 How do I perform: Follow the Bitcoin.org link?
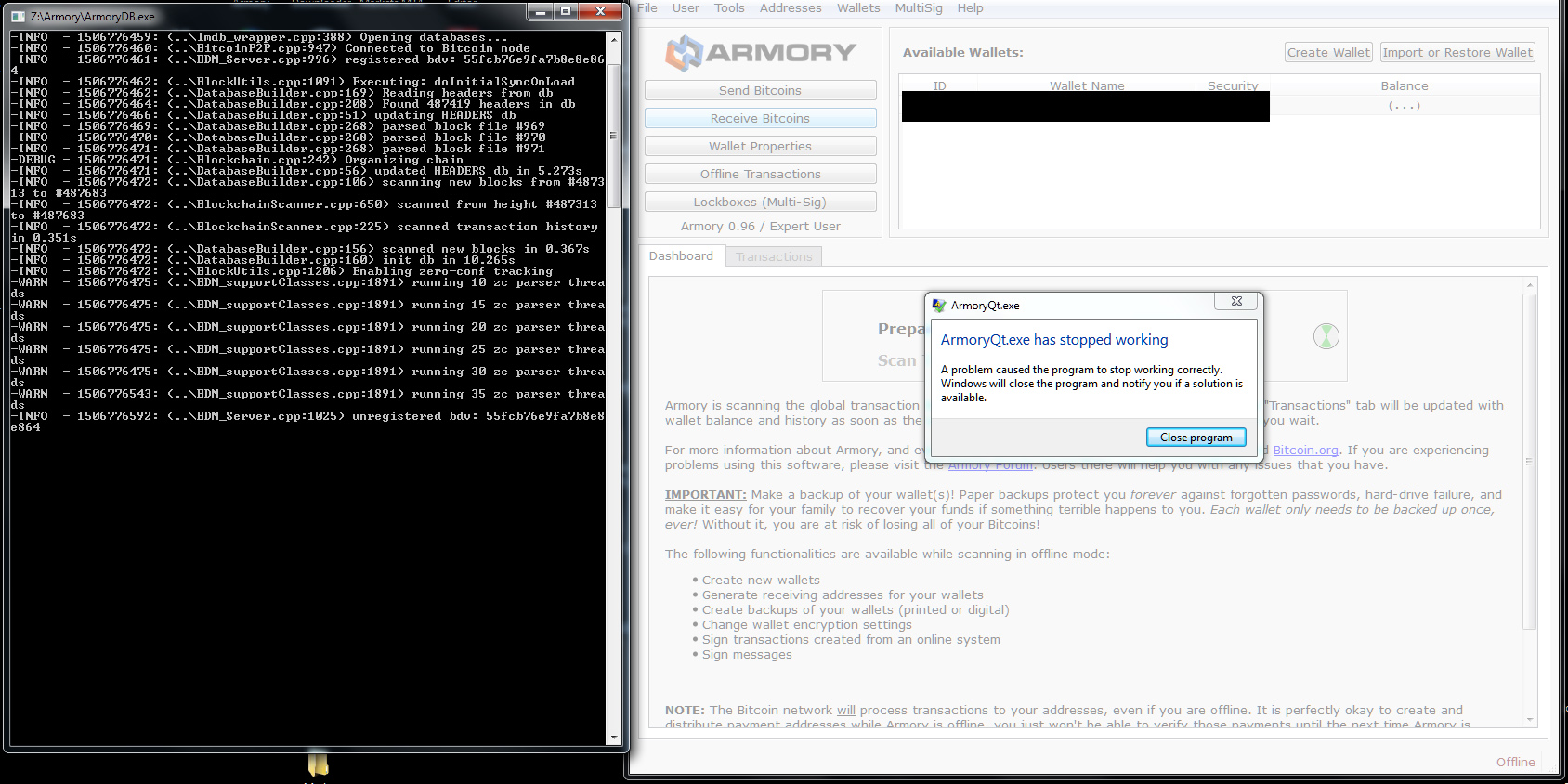(x=1305, y=450)
